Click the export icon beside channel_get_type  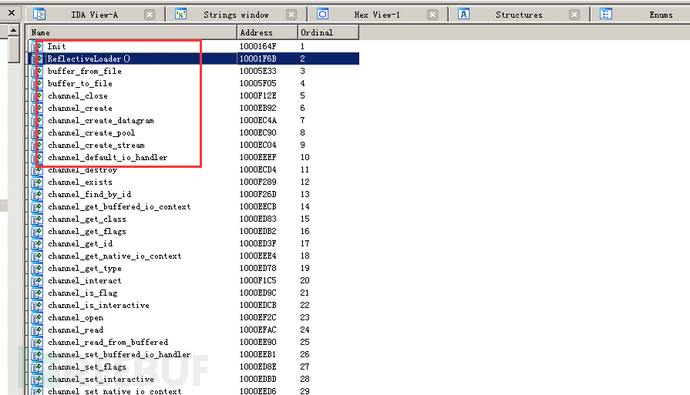[x=37, y=268]
